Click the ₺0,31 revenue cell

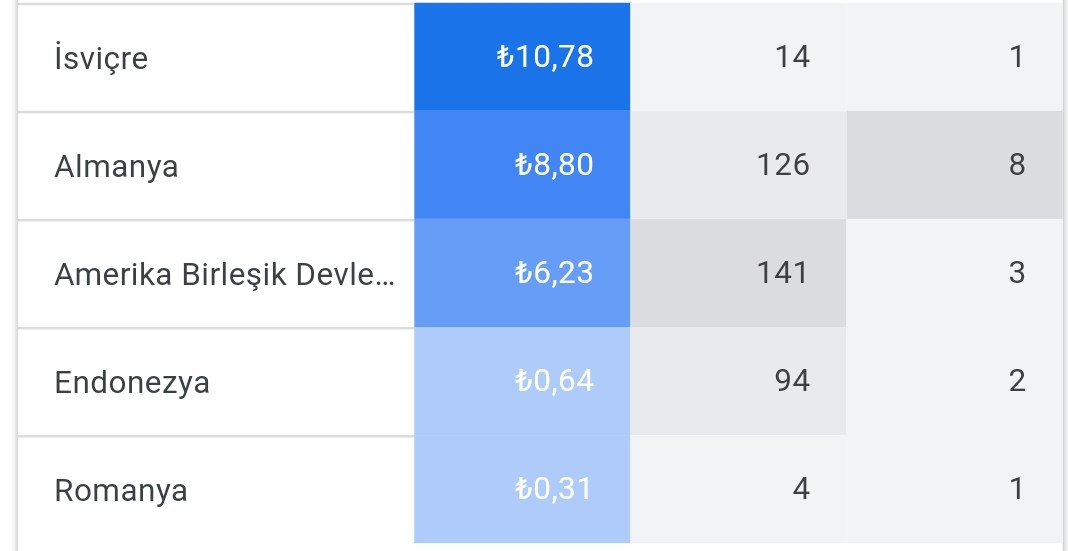coord(522,489)
